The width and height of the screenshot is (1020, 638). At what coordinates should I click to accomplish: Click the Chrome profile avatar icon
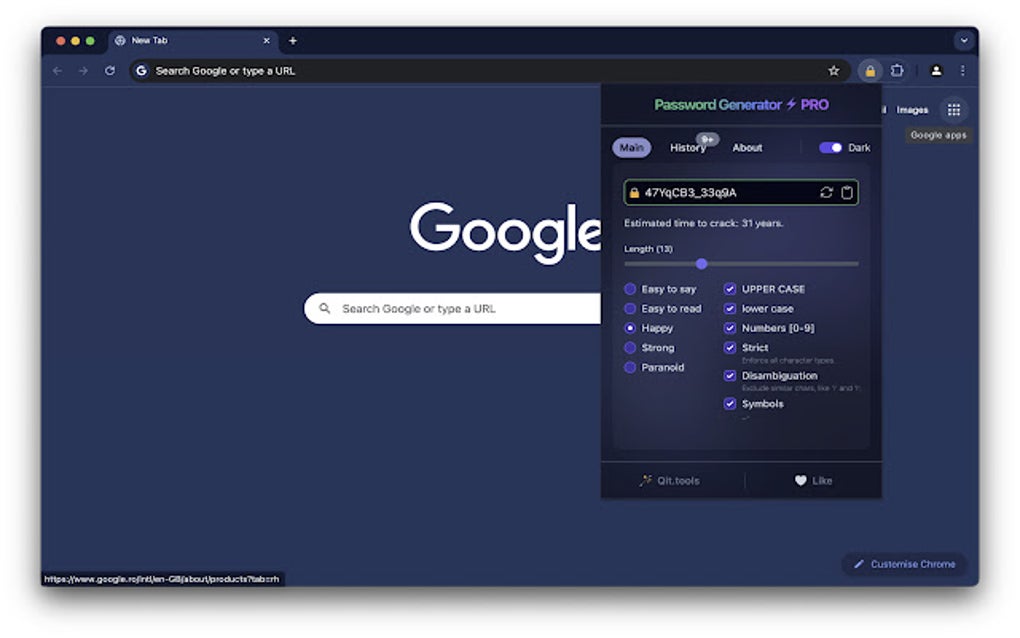click(936, 71)
